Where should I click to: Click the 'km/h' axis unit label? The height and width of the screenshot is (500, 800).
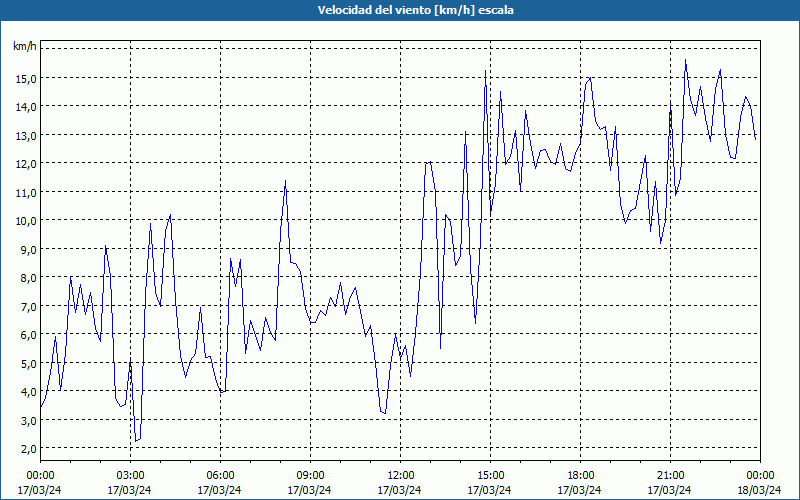[25, 46]
